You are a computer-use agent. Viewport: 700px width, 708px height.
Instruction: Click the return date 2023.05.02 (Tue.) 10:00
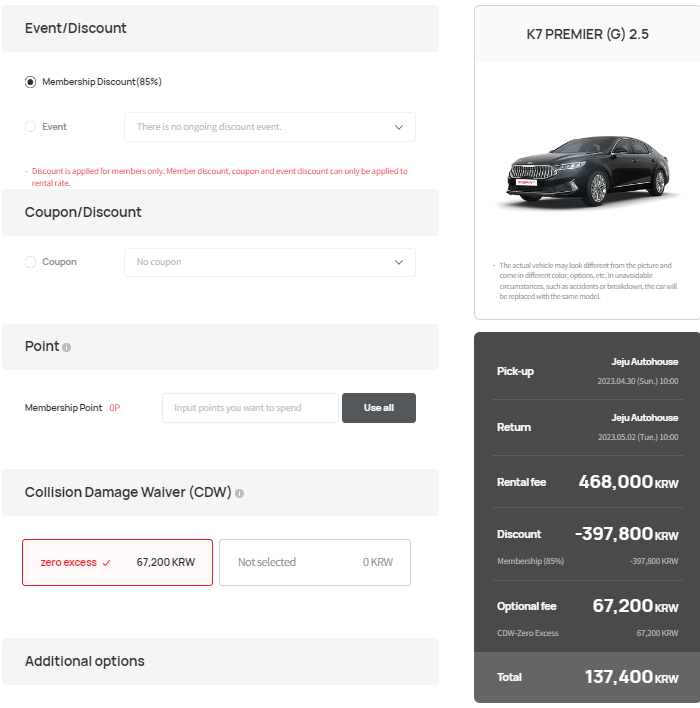pyautogui.click(x=638, y=437)
